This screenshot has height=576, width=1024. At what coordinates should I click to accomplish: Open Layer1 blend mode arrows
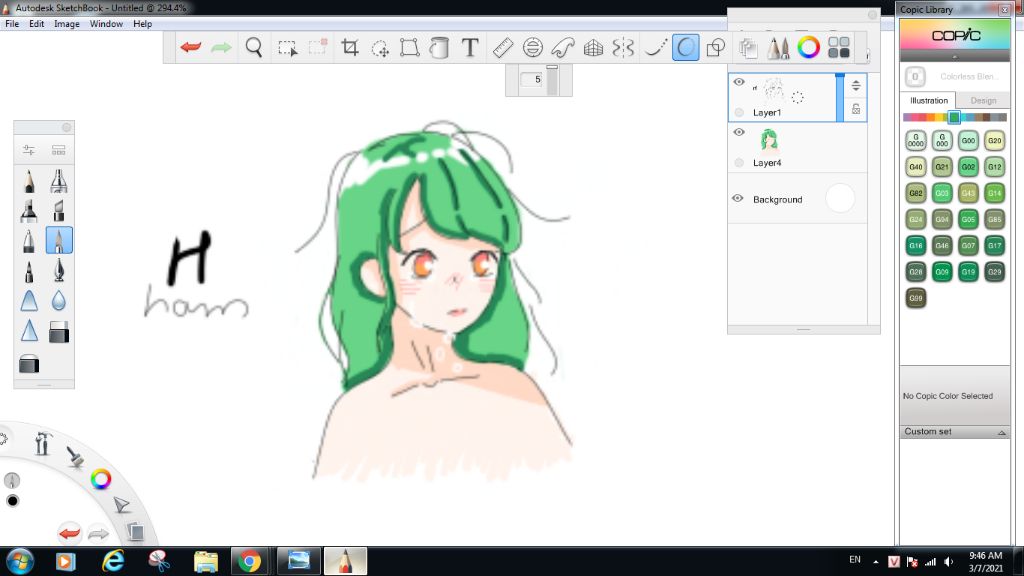[x=856, y=86]
